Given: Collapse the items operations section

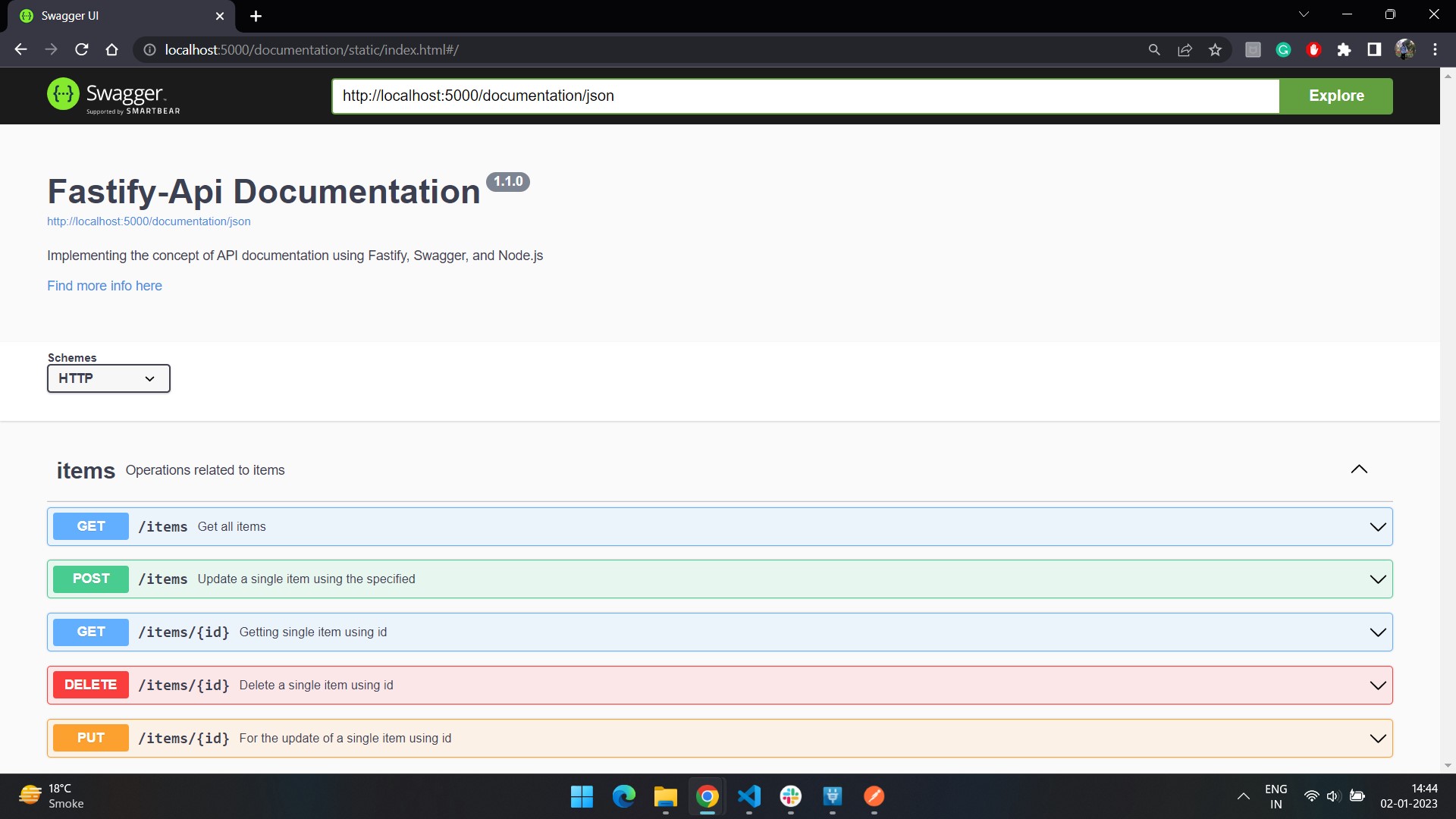Looking at the screenshot, I should coord(1359,469).
